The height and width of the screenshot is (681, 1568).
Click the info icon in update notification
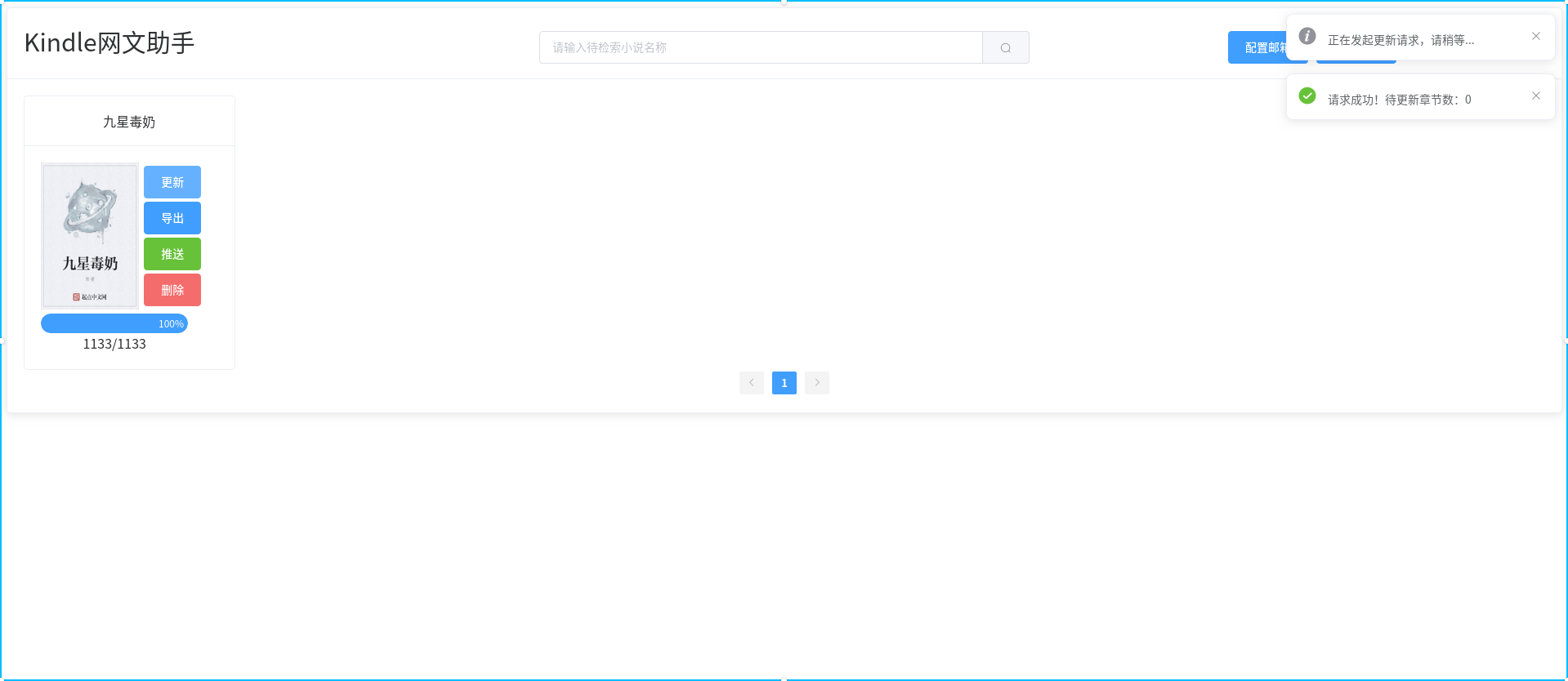[1307, 36]
